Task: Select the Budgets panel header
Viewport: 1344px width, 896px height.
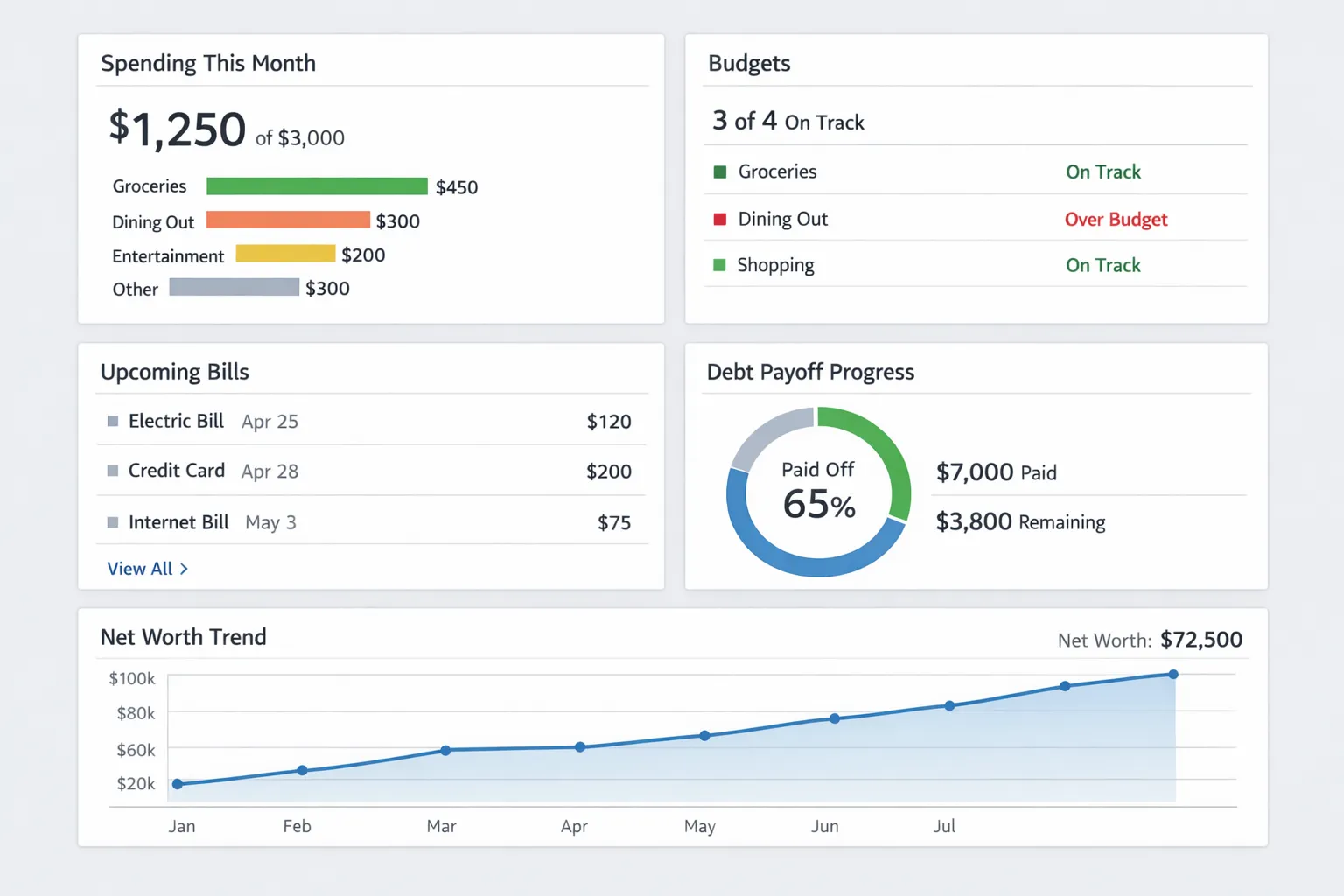Action: pos(749,63)
